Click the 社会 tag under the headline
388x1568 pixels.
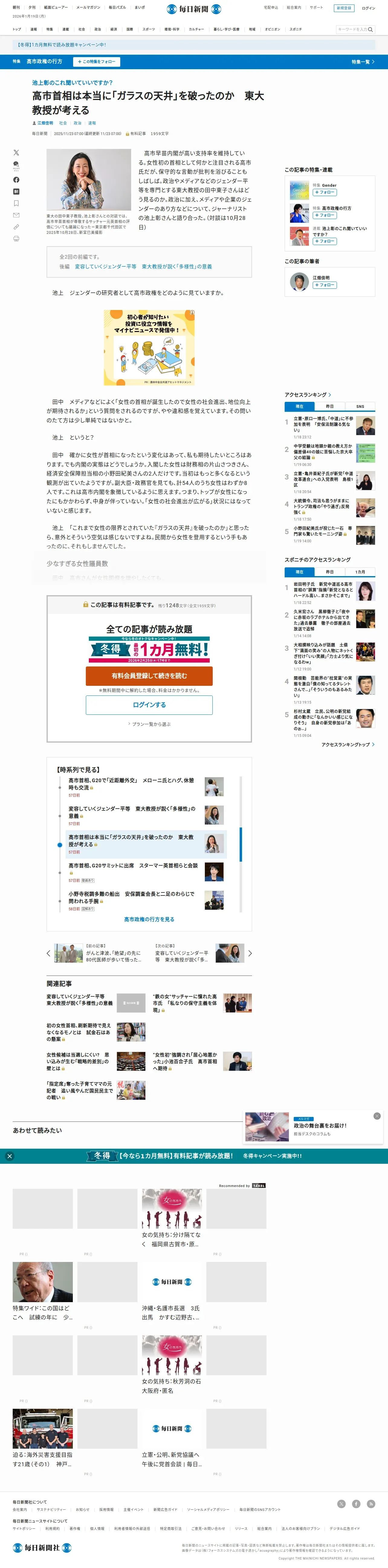click(63, 123)
